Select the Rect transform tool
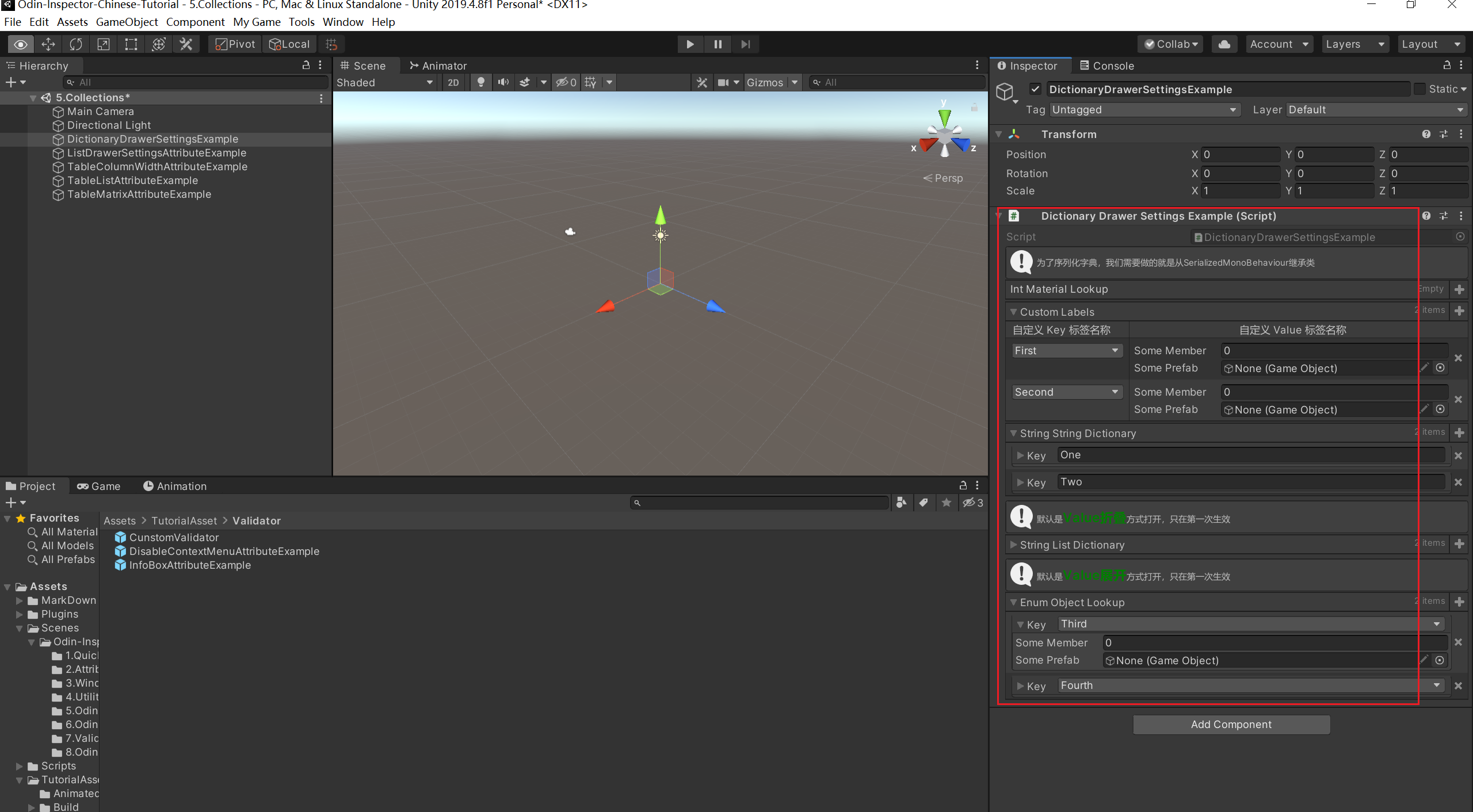 [x=131, y=44]
